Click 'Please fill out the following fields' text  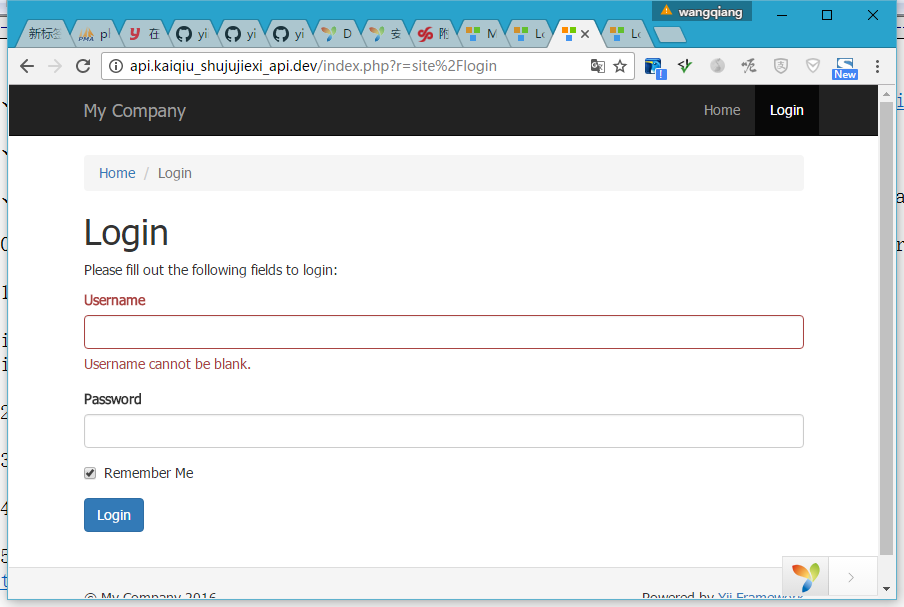210,270
